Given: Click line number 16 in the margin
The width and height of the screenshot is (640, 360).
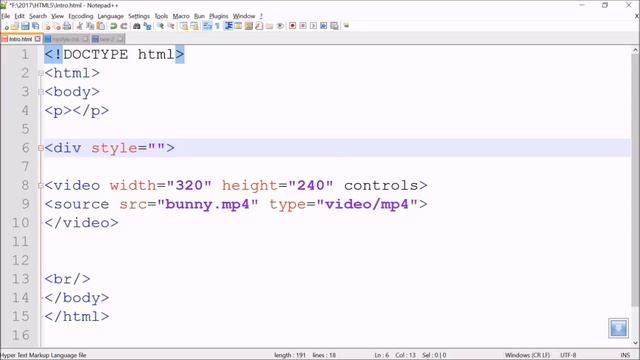Looking at the screenshot, I should 20,335.
